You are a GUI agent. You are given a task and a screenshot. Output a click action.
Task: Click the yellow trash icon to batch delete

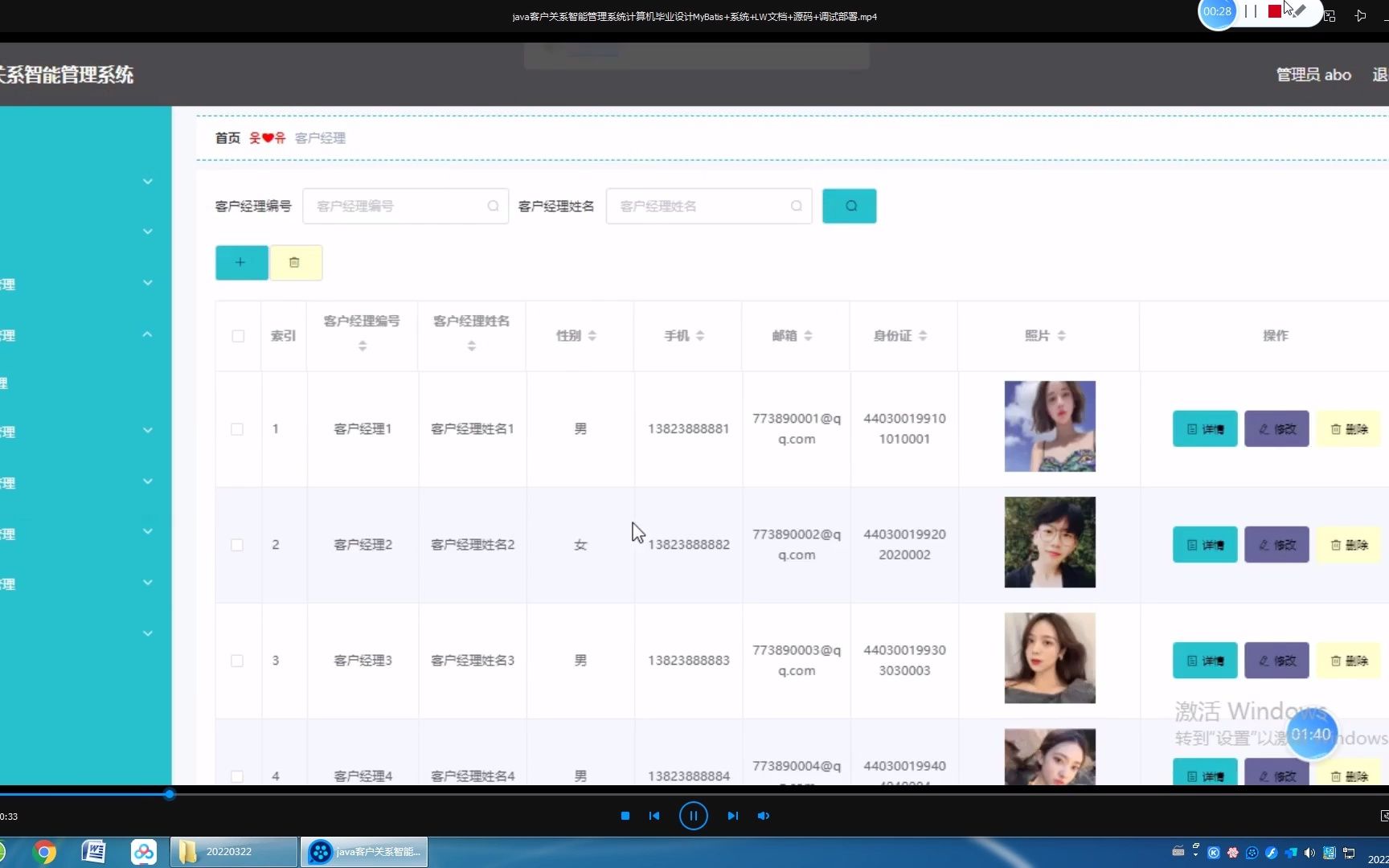pos(294,262)
